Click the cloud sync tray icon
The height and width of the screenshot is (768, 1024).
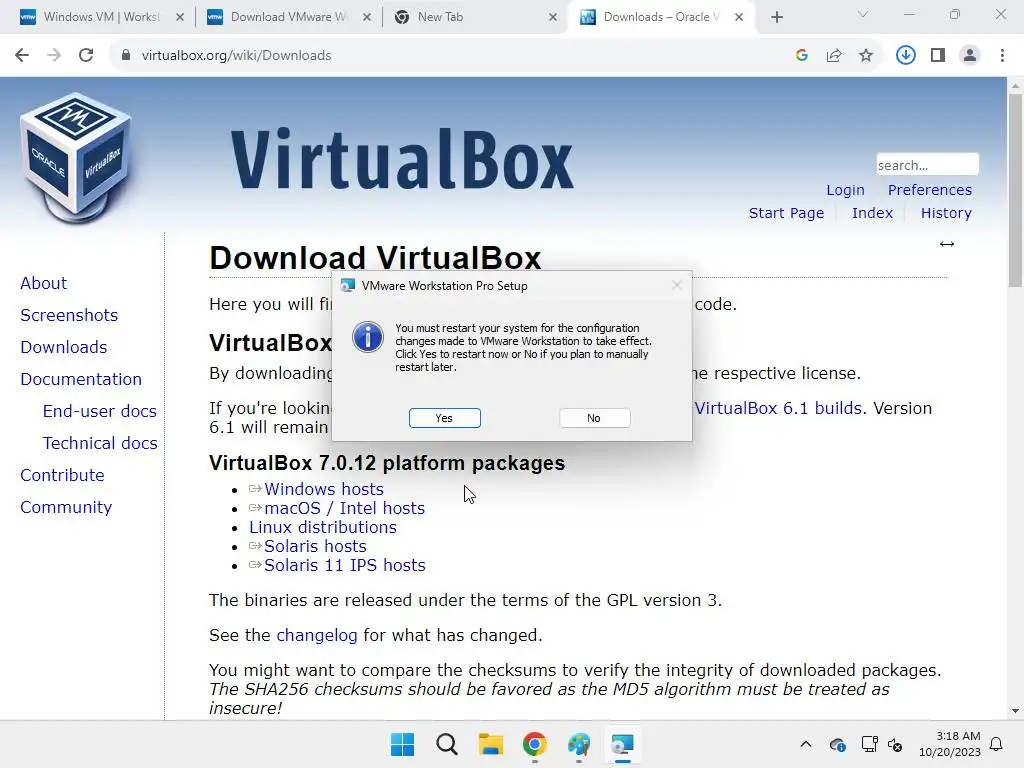pos(837,744)
